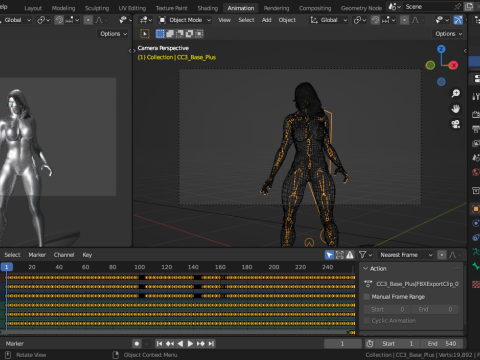Choose the extend selection mode icon
The height and width of the screenshot is (360, 480).
pyautogui.click(x=170, y=34)
